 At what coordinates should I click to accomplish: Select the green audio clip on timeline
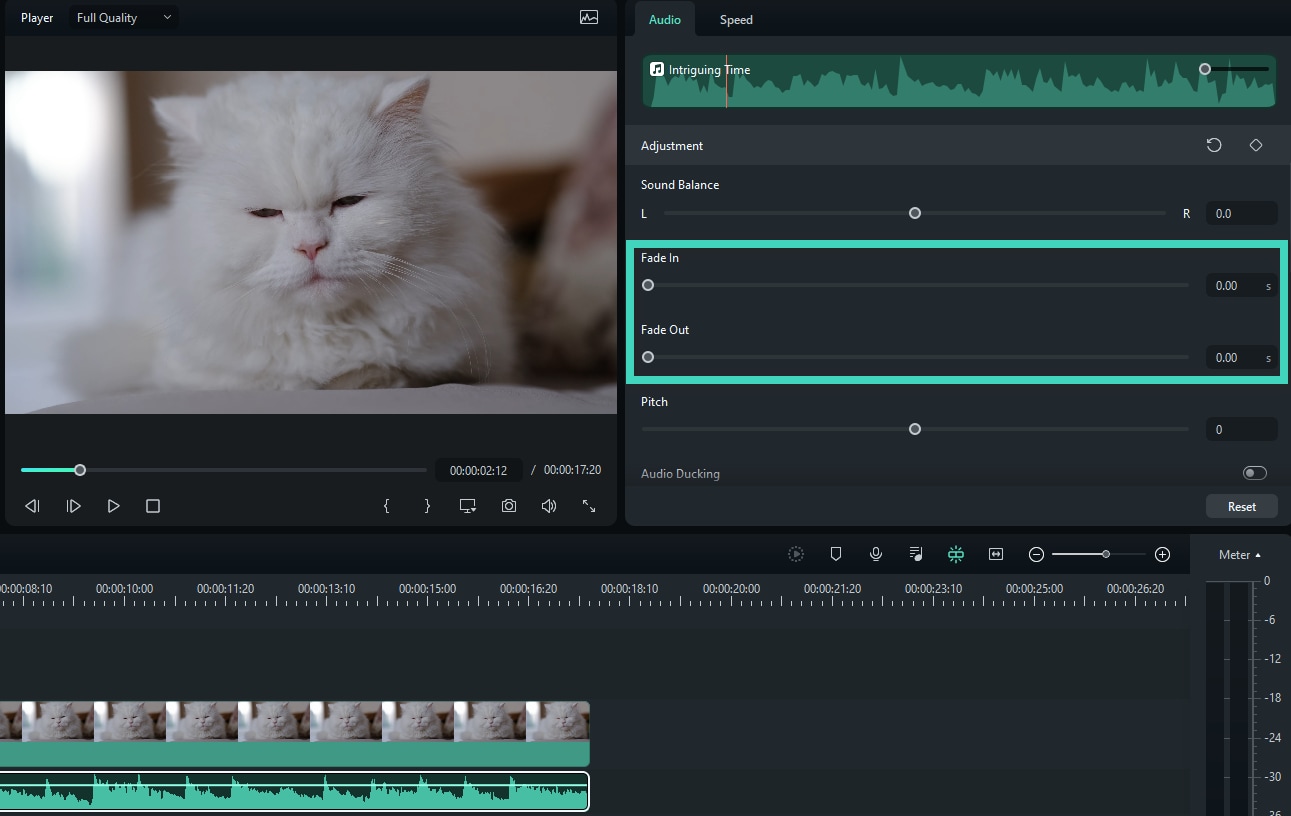tap(294, 791)
